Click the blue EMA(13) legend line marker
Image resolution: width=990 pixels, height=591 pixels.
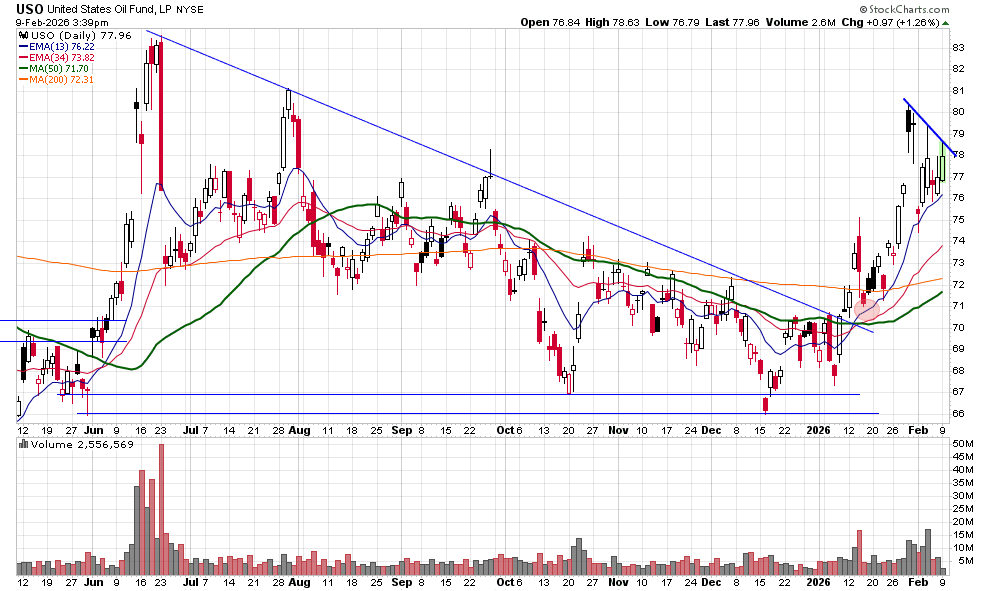[23, 46]
